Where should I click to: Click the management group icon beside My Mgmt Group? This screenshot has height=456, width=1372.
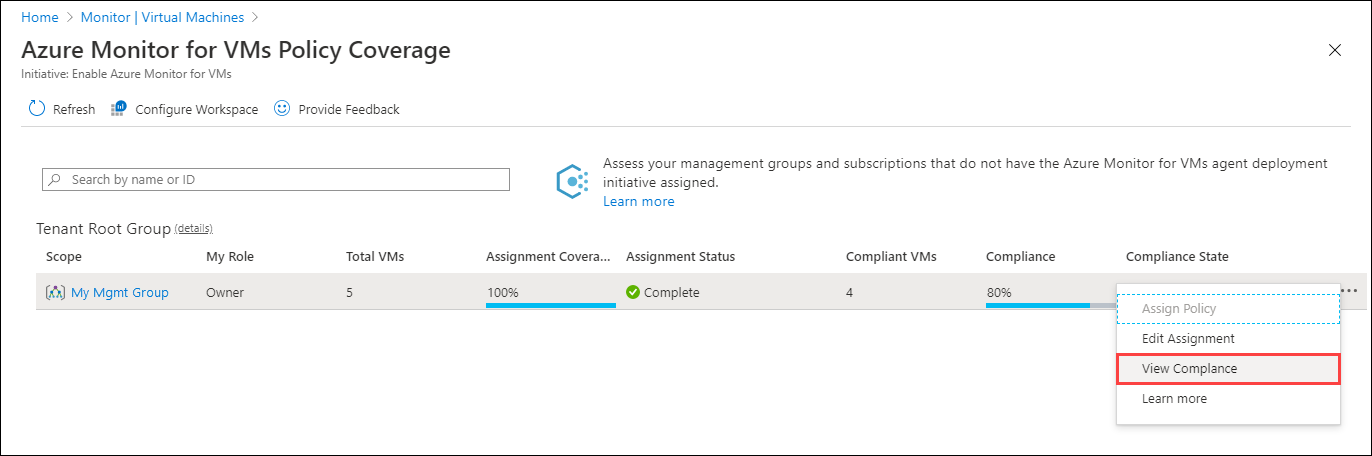click(x=55, y=293)
